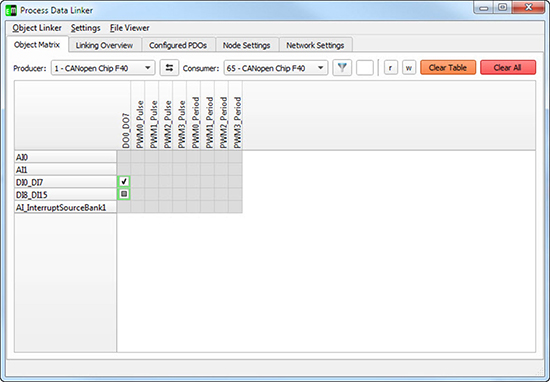Switch to the Linking Overview tab
Viewport: 550px width, 382px height.
[105, 45]
